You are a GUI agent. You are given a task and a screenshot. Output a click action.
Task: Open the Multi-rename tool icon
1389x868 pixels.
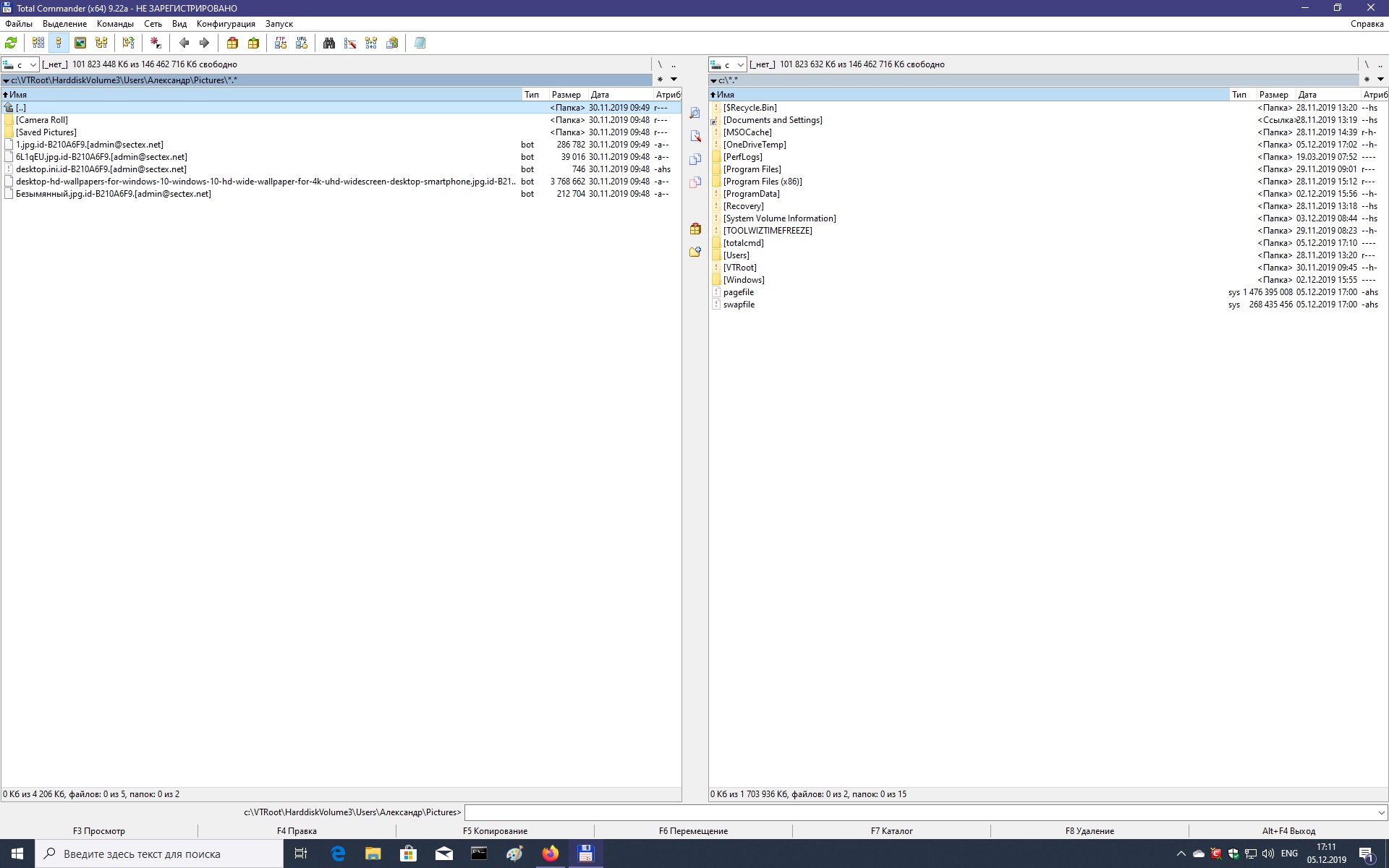(x=350, y=43)
